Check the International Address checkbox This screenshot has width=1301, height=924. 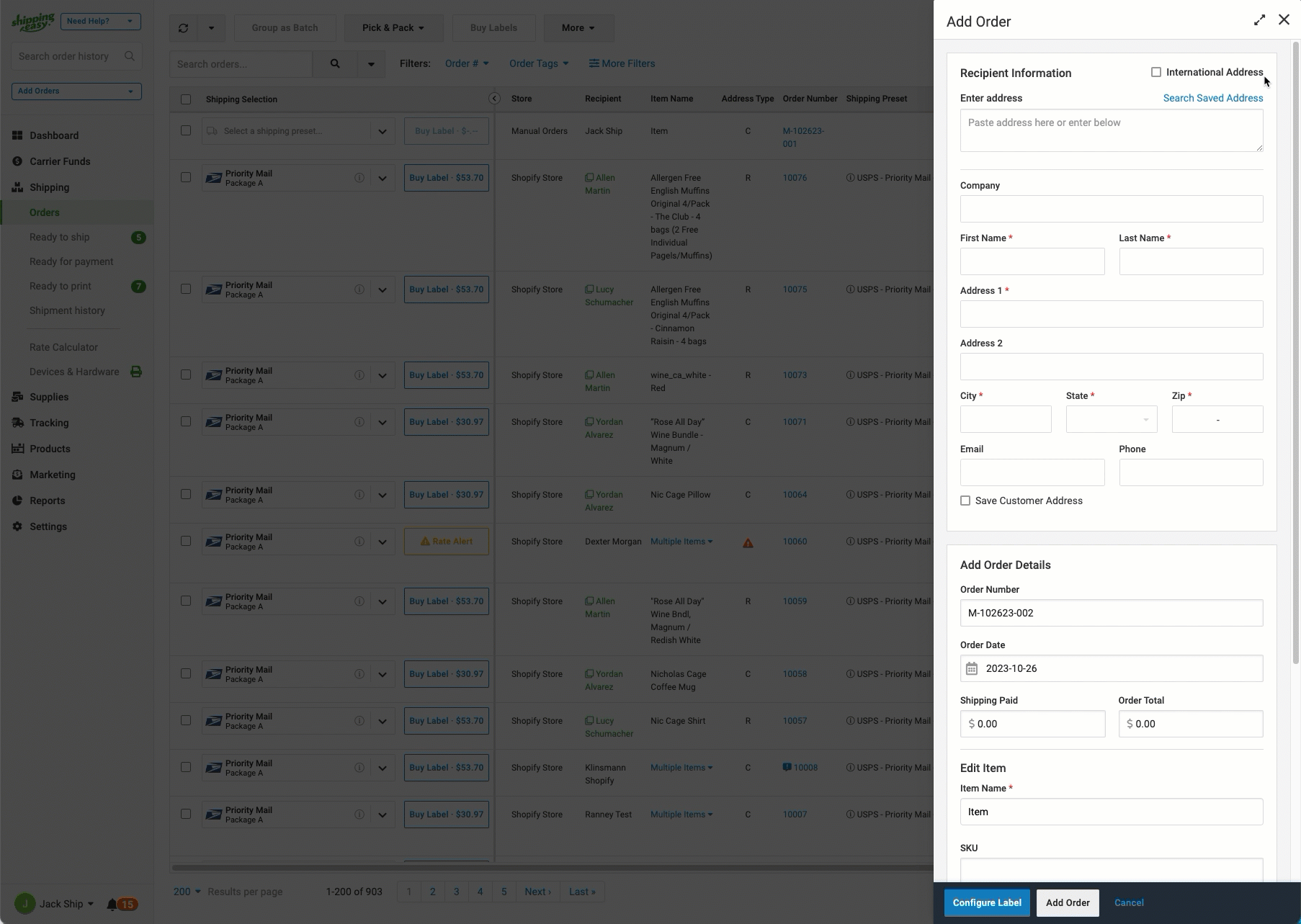tap(1156, 72)
